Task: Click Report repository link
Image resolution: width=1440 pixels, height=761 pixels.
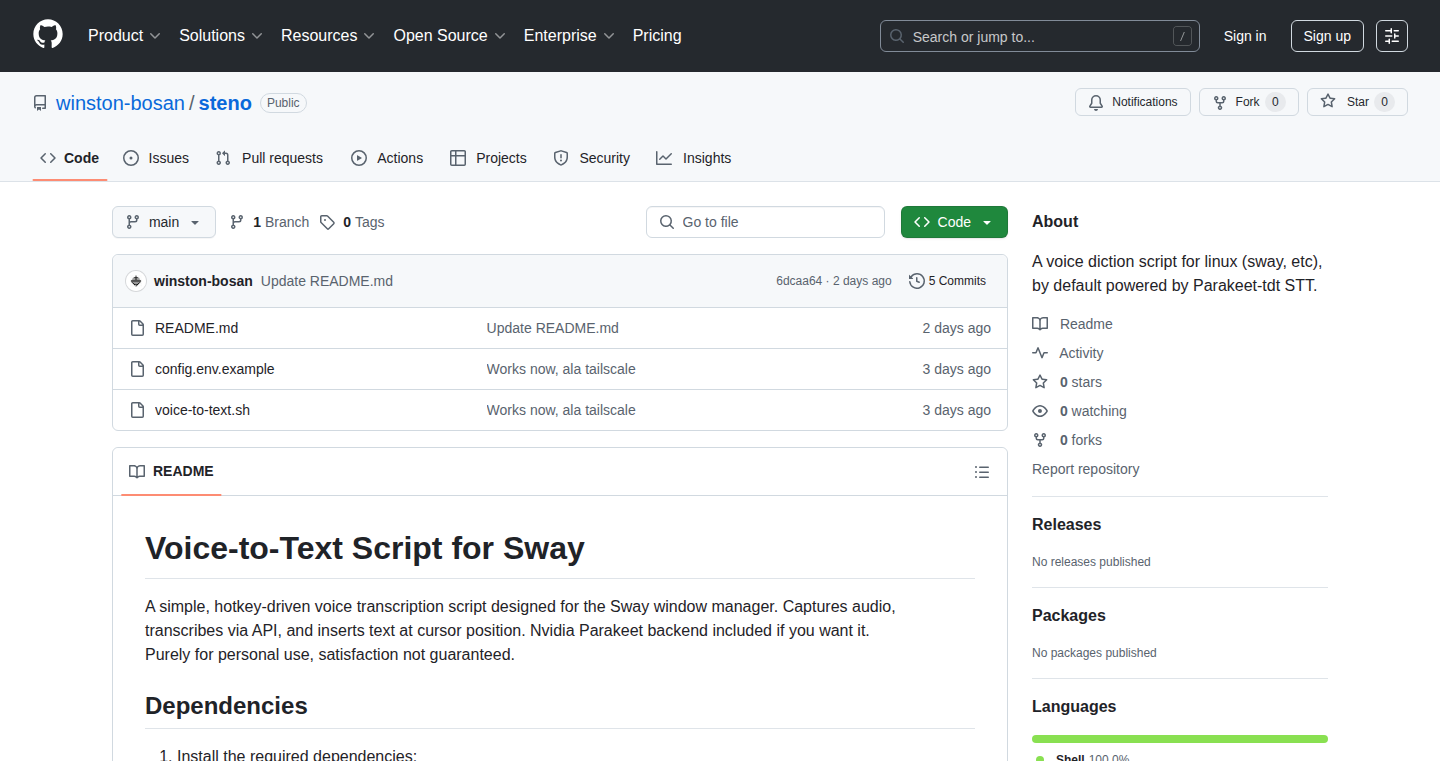Action: click(x=1085, y=469)
